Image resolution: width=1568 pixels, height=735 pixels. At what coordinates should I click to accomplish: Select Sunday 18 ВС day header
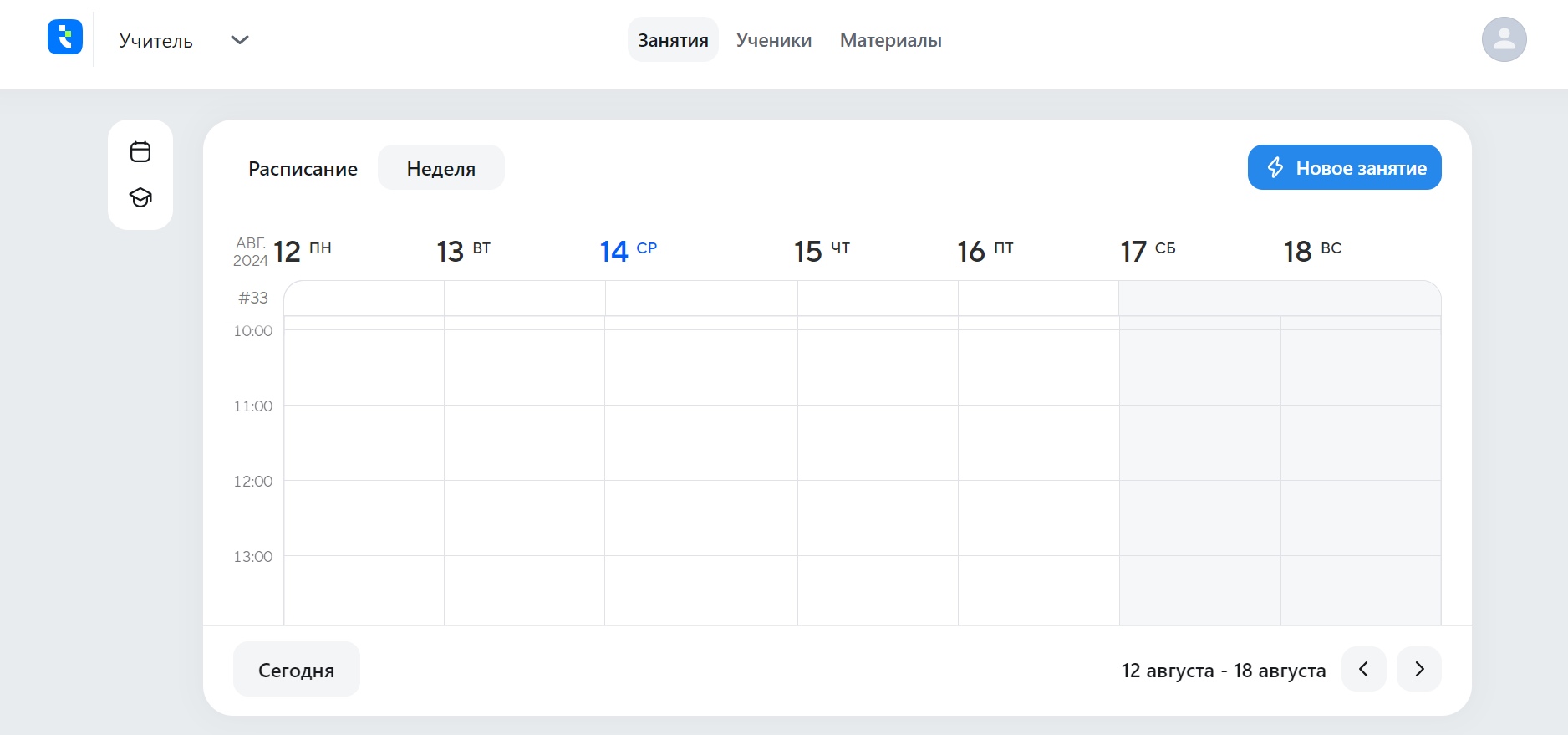pyautogui.click(x=1312, y=251)
